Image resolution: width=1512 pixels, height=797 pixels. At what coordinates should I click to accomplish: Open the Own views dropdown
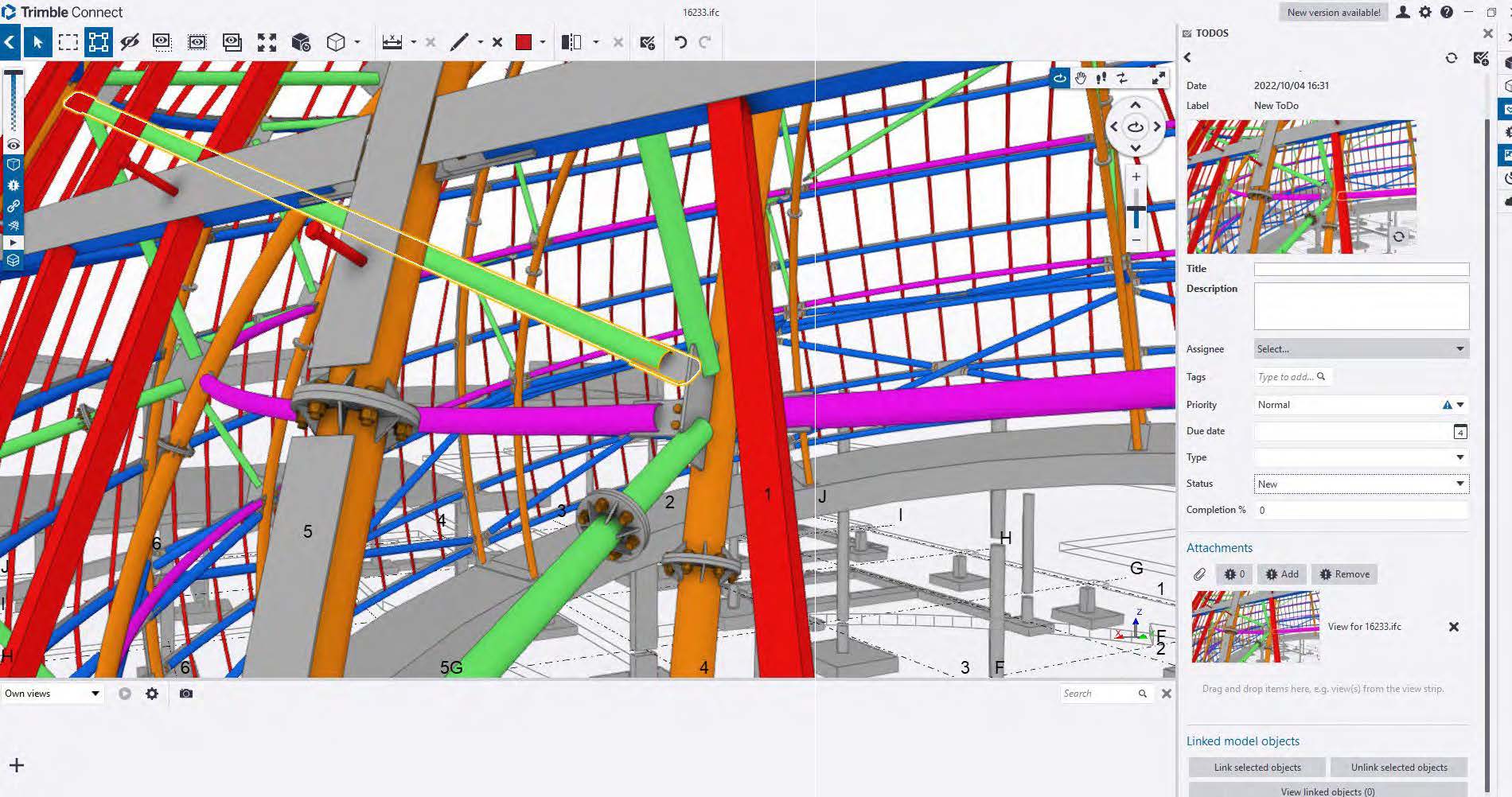53,694
